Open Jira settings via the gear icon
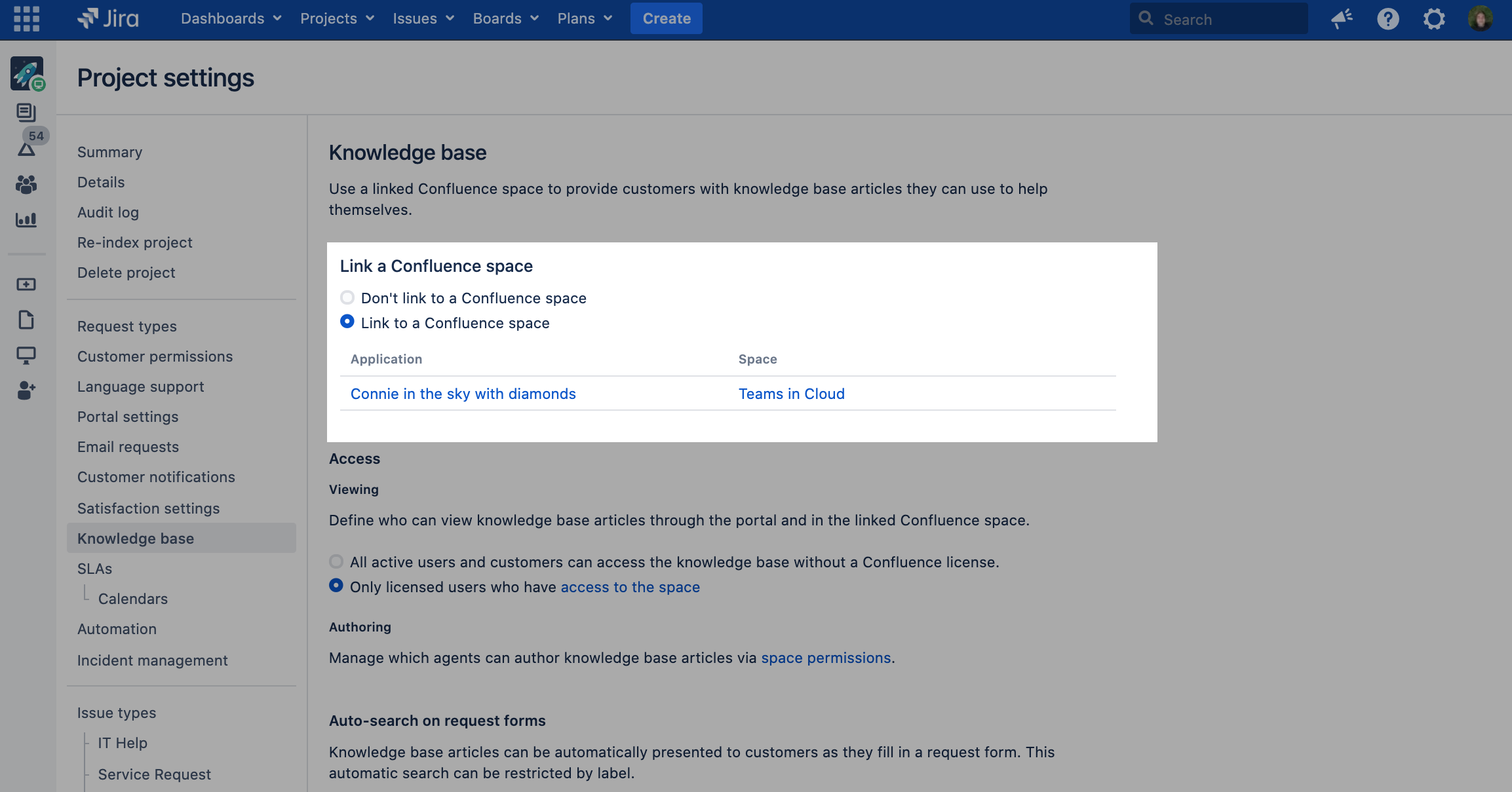This screenshot has height=792, width=1512. 1434,18
